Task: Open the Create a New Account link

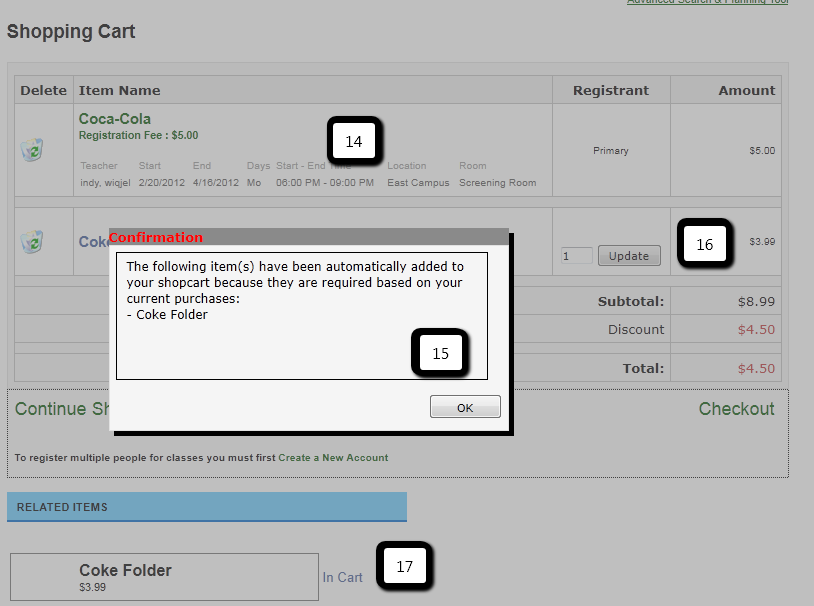Action: click(333, 458)
